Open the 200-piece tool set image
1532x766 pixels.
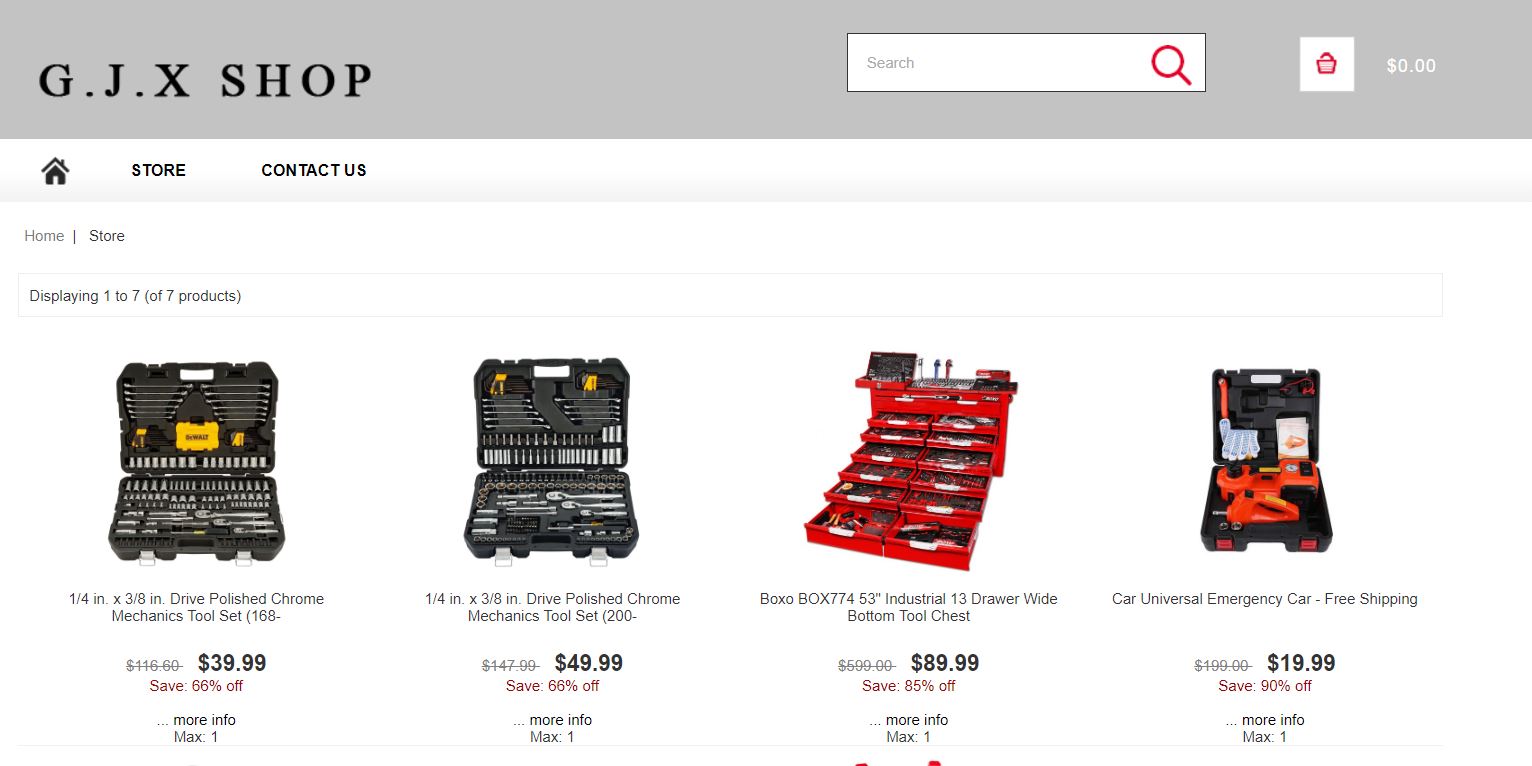tap(552, 461)
